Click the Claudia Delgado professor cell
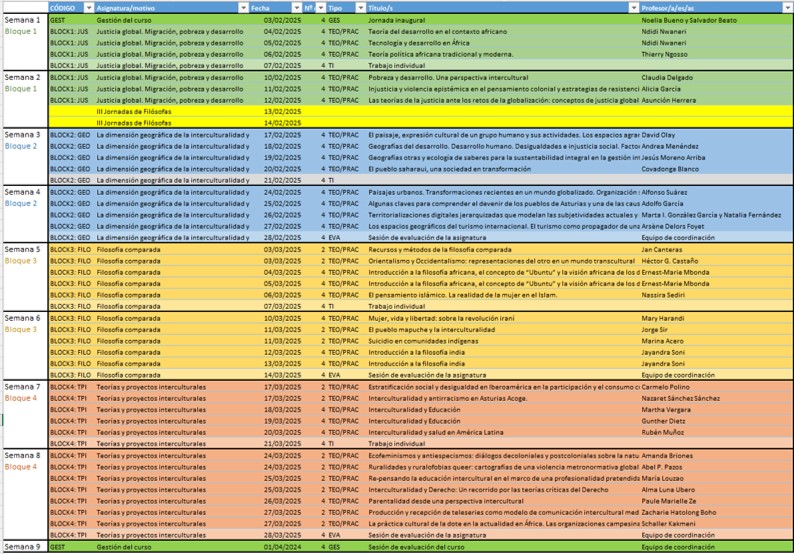The image size is (794, 554). point(669,77)
